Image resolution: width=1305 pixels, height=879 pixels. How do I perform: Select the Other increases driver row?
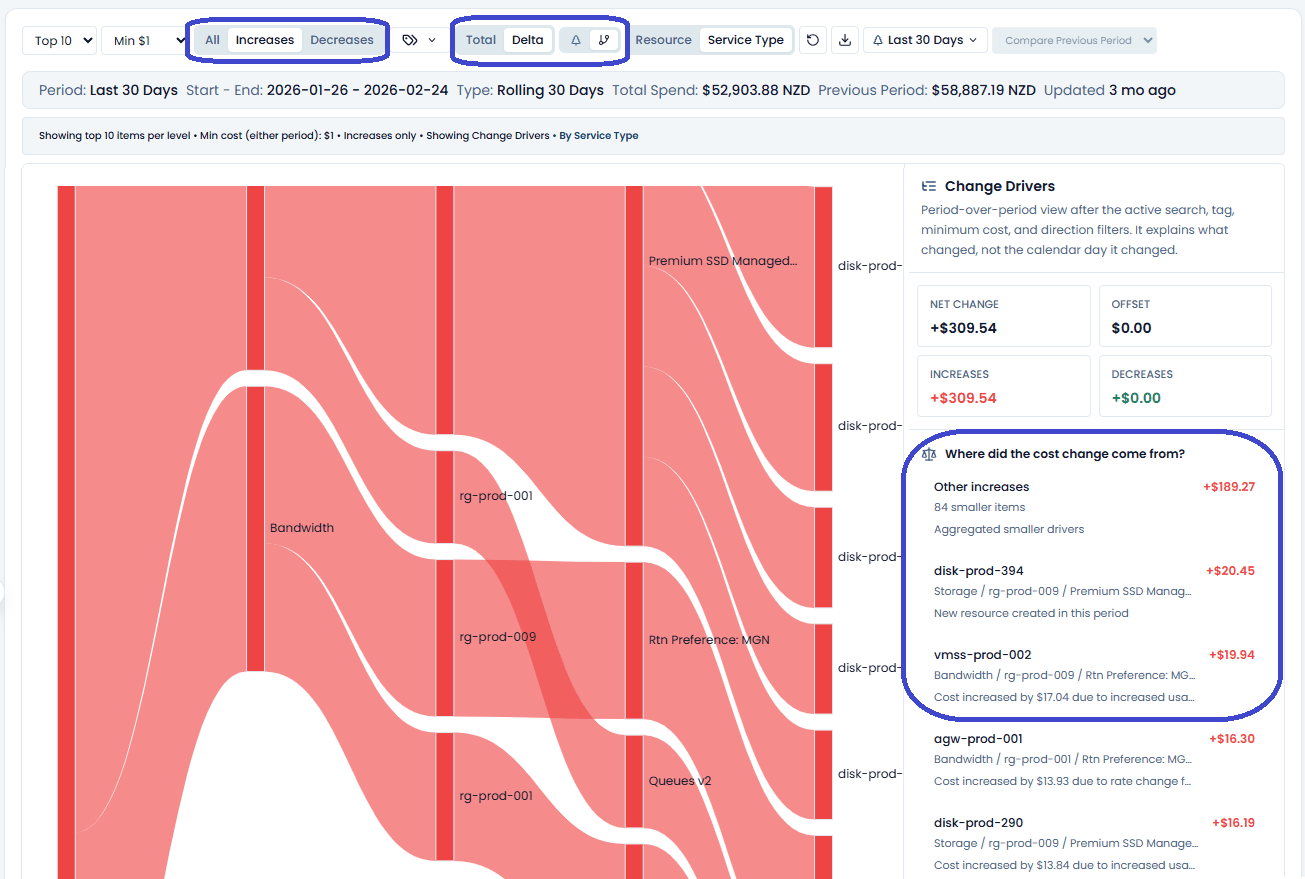[x=1094, y=508]
